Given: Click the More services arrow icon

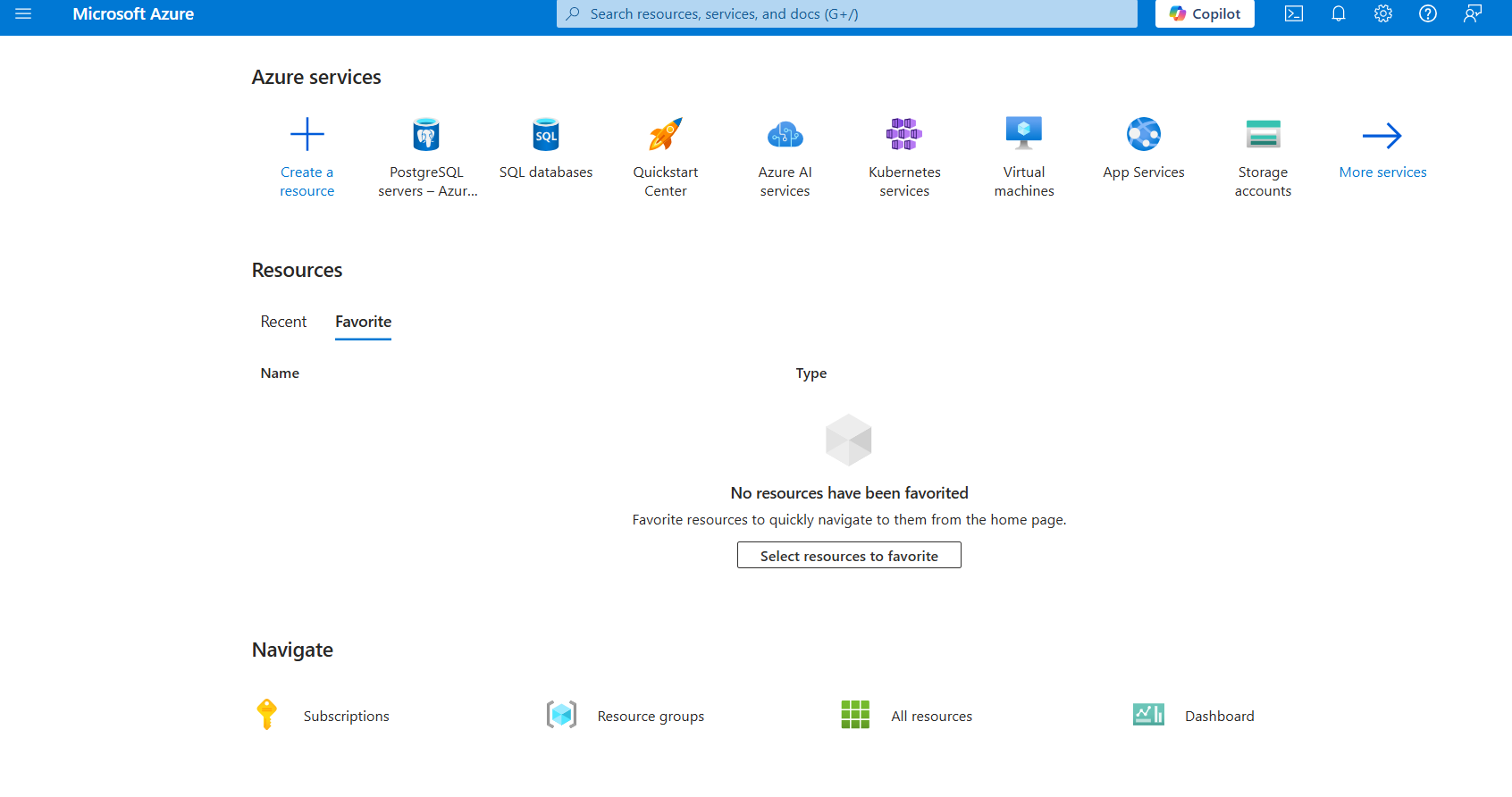Looking at the screenshot, I should tap(1382, 136).
